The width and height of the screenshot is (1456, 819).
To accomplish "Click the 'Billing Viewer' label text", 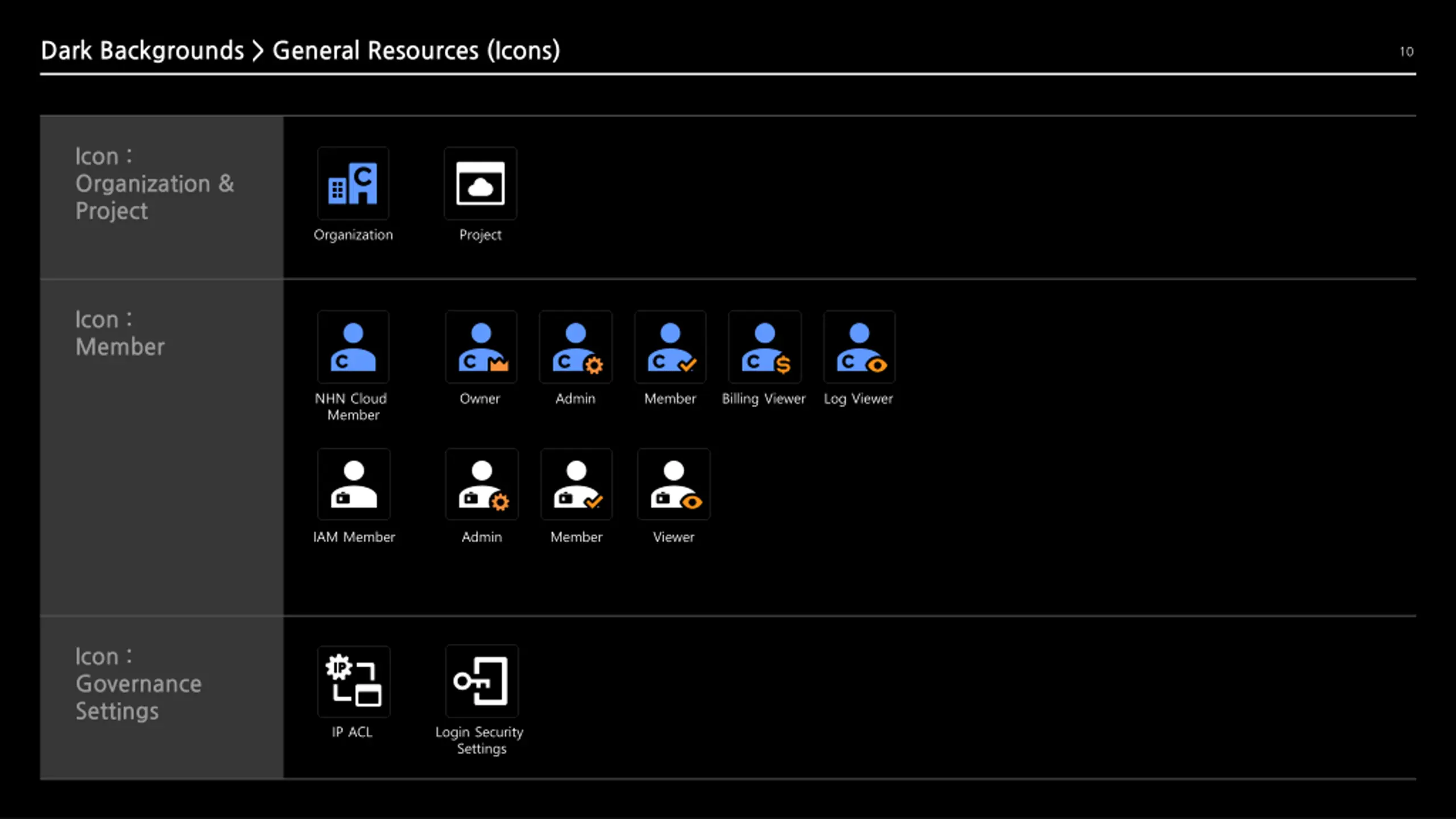I will click(764, 399).
